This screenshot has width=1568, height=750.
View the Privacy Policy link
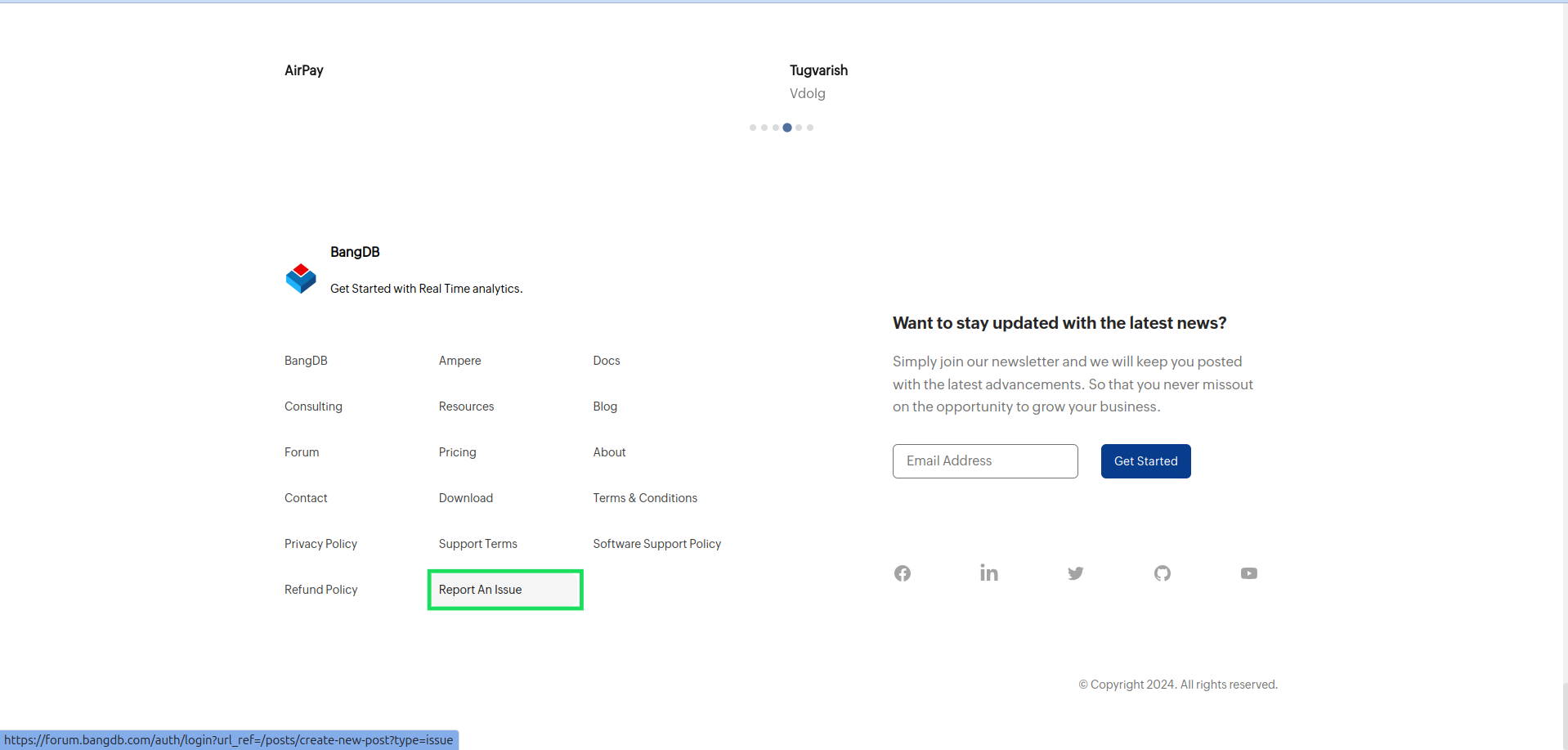(x=320, y=544)
